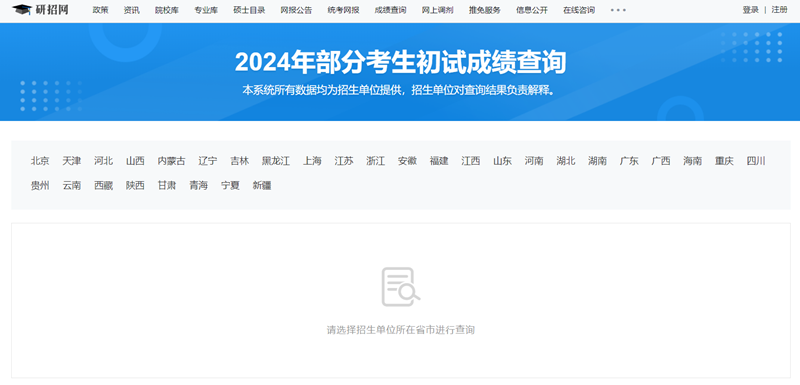The image size is (800, 385).
Task: Choose 云南 province
Action: (x=72, y=186)
